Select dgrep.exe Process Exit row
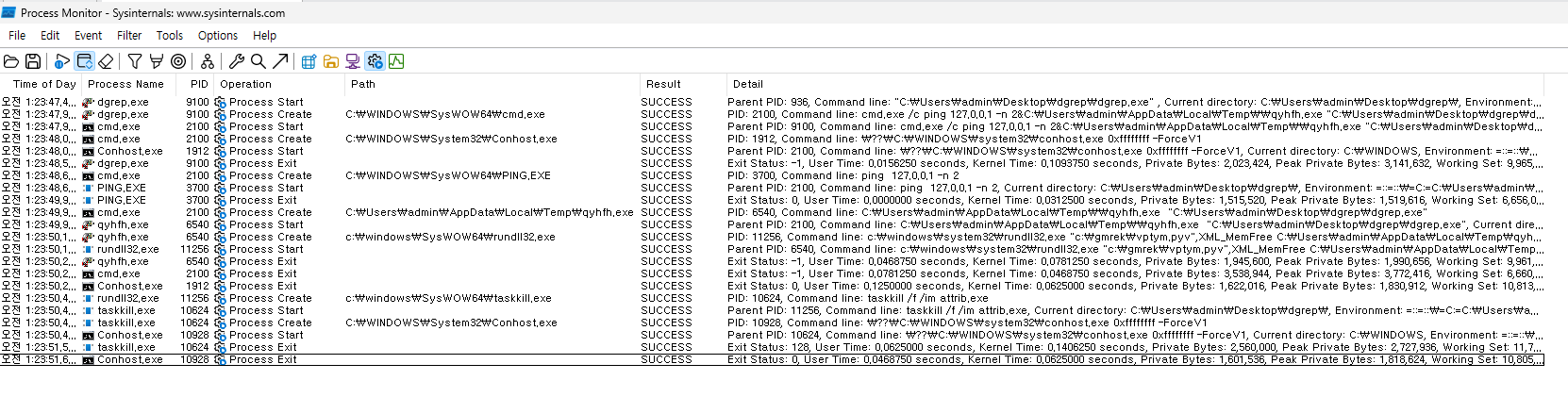Image resolution: width=1568 pixels, height=397 pixels. [772, 163]
